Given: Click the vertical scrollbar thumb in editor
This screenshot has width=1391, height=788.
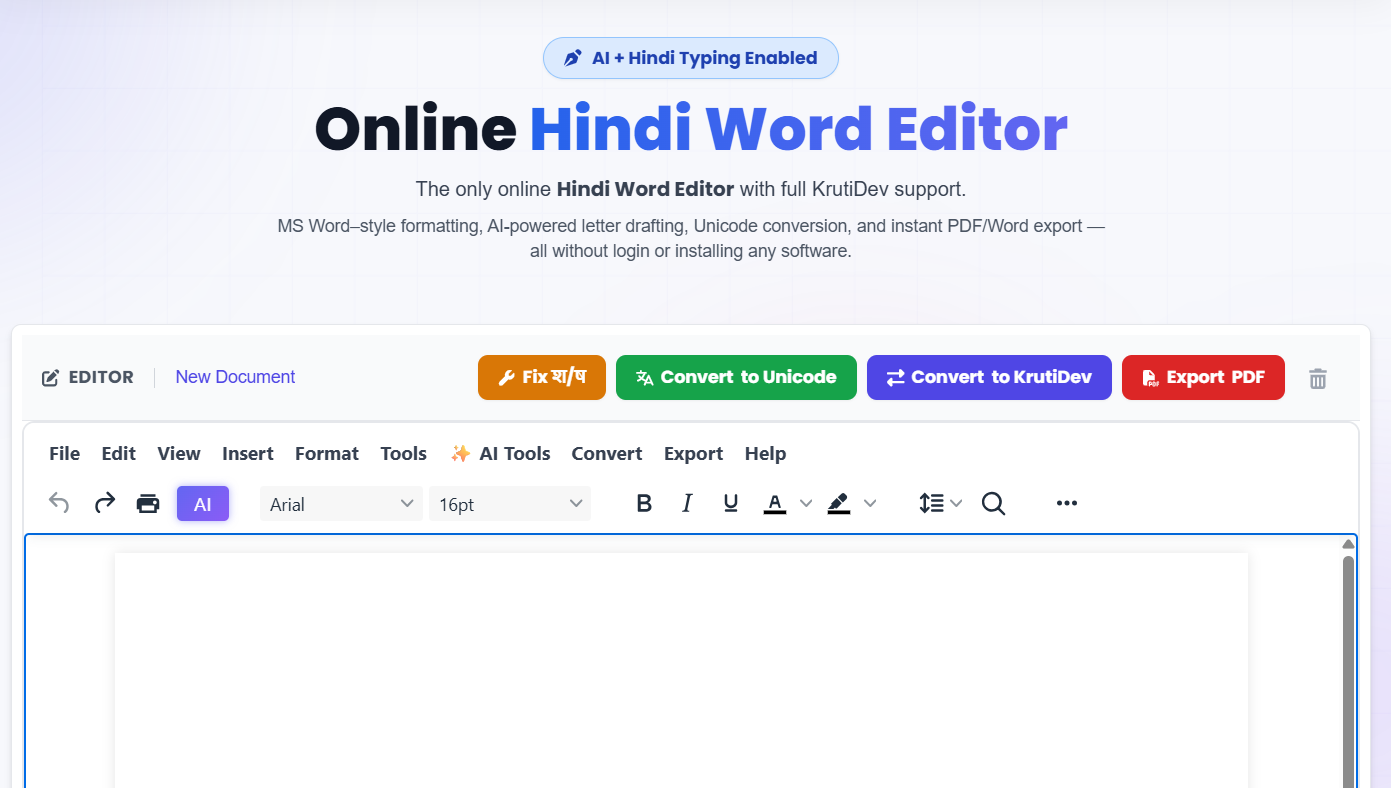Looking at the screenshot, I should [1348, 671].
